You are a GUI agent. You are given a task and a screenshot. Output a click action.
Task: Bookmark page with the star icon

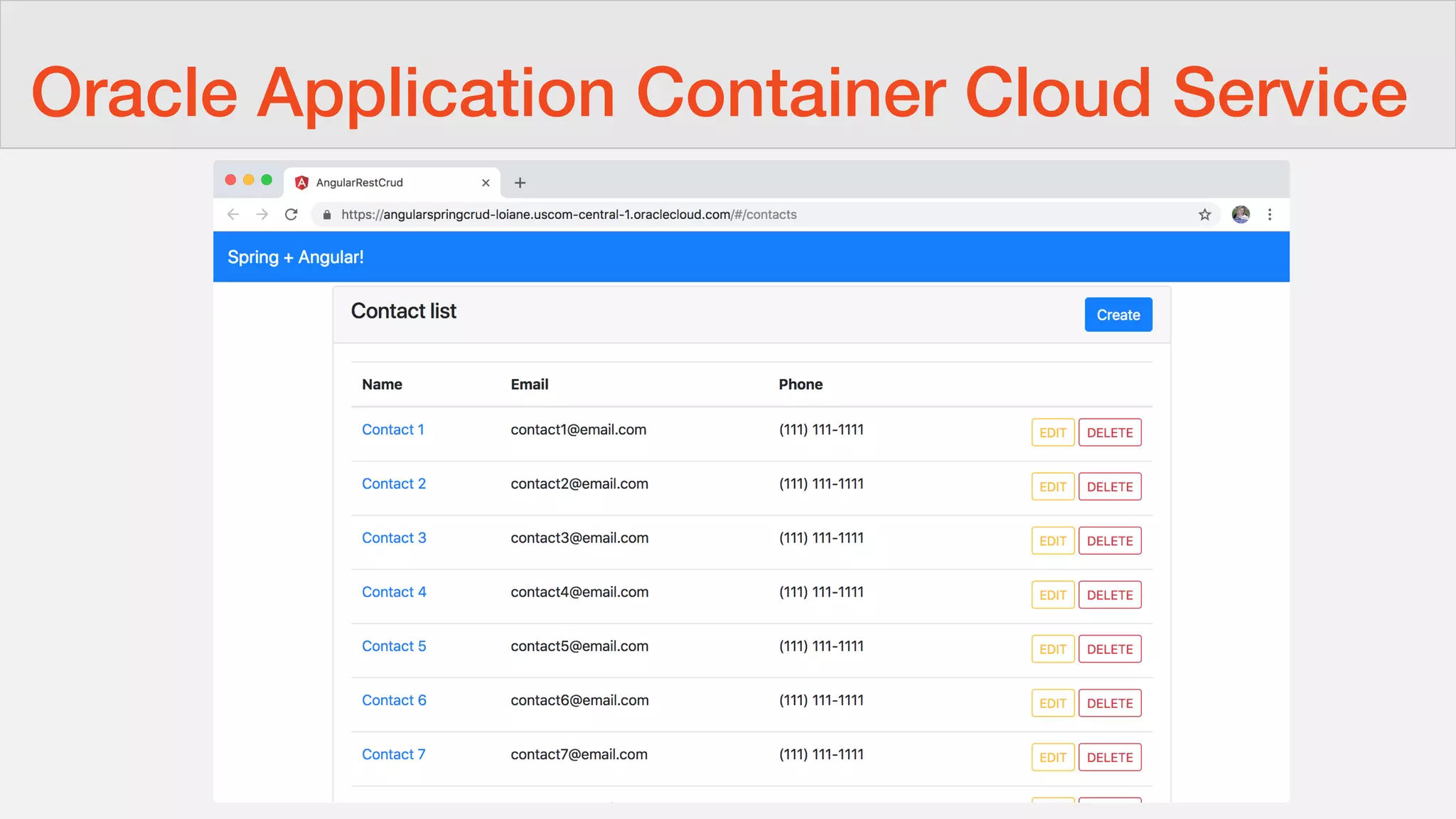(1204, 214)
